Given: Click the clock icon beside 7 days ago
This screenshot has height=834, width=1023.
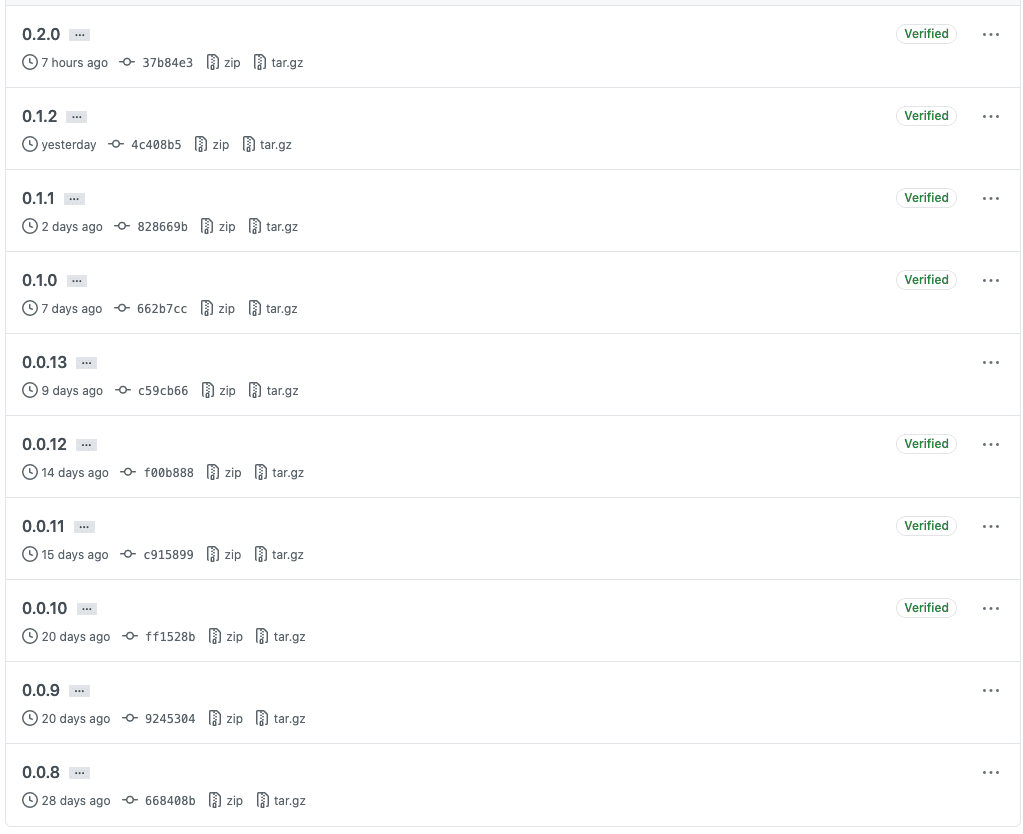Looking at the screenshot, I should 29,308.
